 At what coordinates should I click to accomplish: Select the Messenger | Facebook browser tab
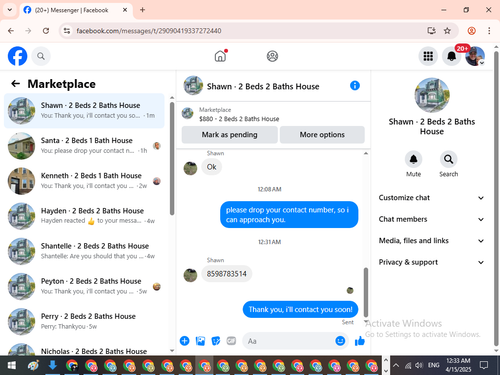76,10
